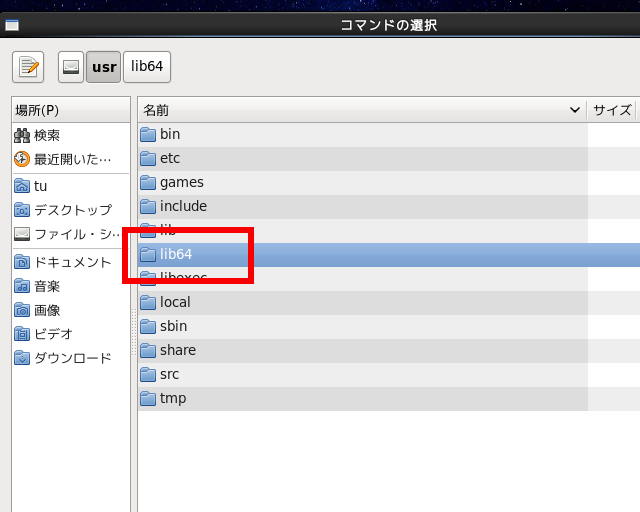Open the ドキュメント documents bookmark

[x=72, y=262]
